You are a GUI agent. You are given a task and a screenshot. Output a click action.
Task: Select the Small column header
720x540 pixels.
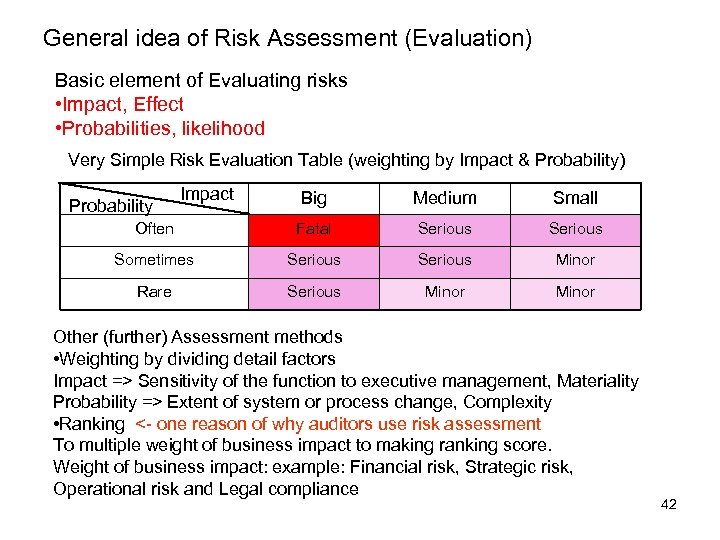pos(575,198)
